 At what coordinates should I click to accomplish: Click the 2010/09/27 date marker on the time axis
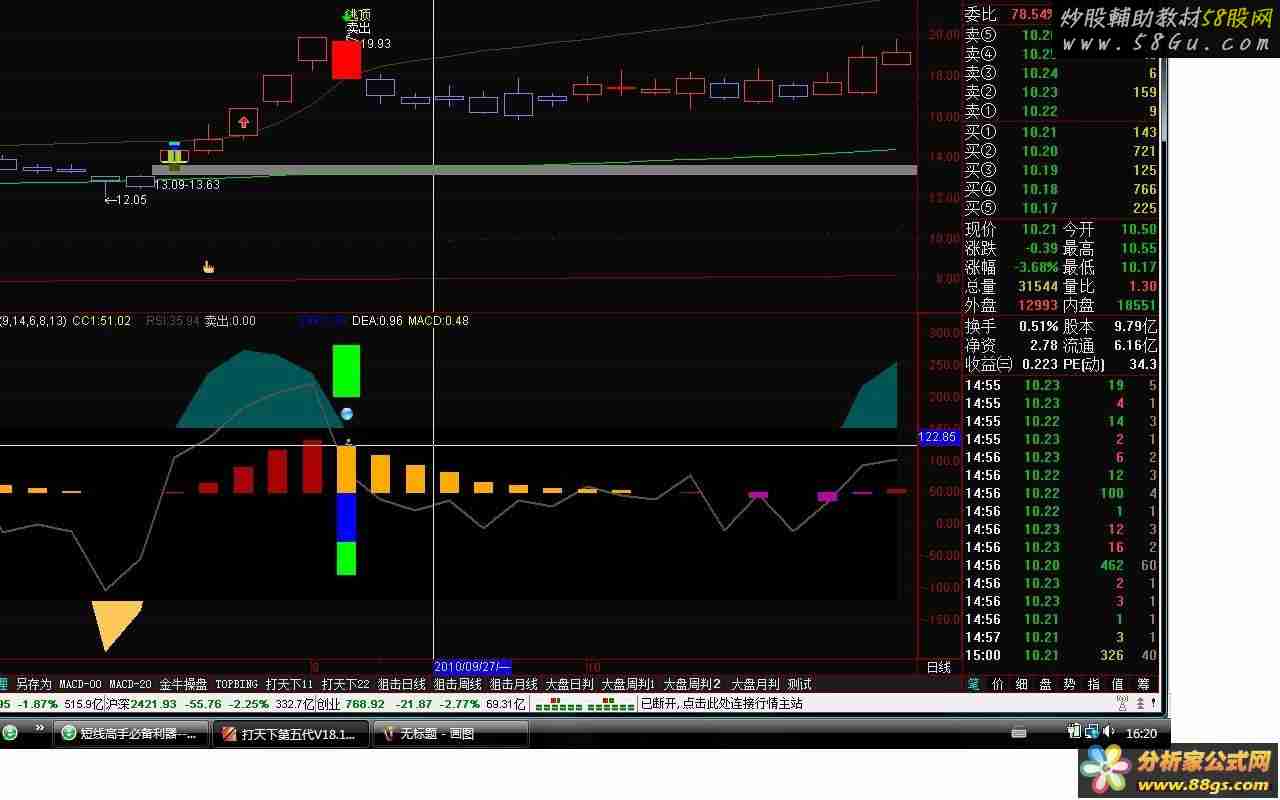[x=472, y=666]
